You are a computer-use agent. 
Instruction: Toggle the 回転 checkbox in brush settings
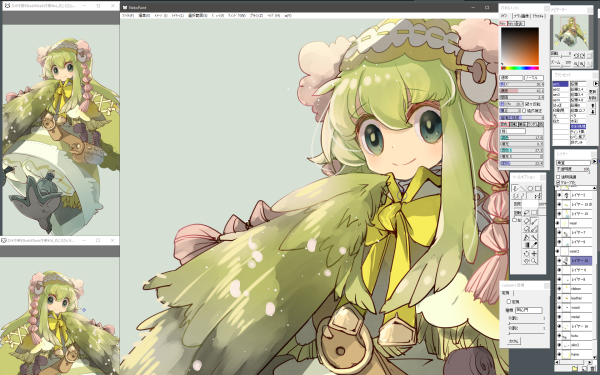527,104
